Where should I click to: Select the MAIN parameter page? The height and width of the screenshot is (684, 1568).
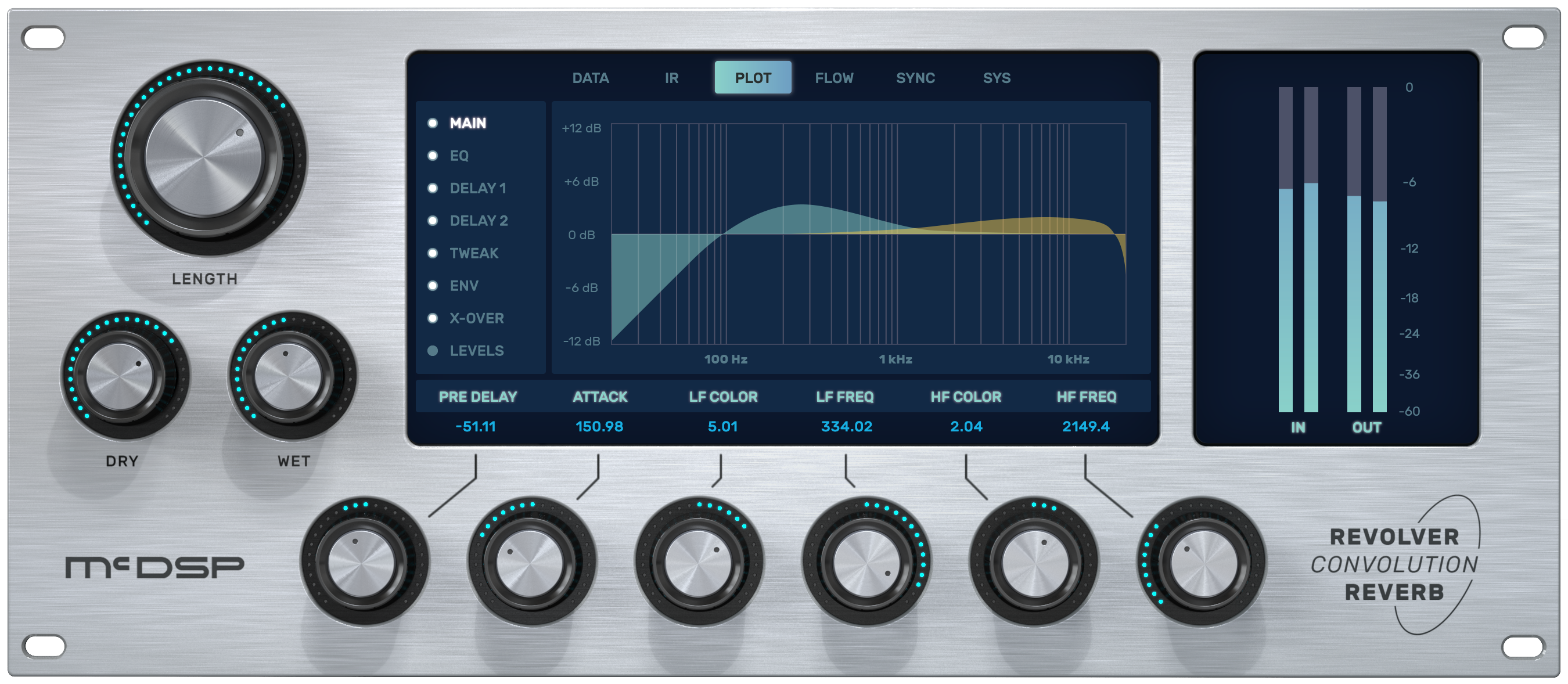[x=467, y=124]
